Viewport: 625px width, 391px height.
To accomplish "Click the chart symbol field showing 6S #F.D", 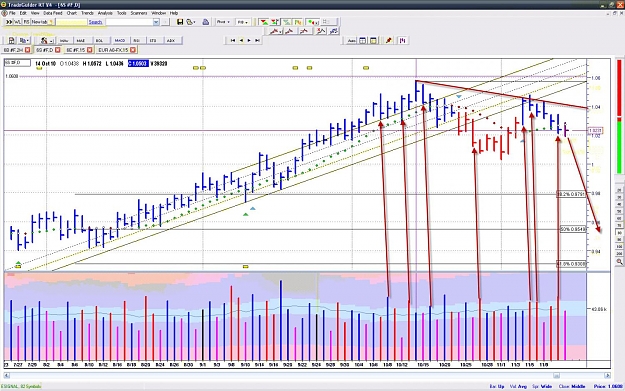I will coord(17,63).
